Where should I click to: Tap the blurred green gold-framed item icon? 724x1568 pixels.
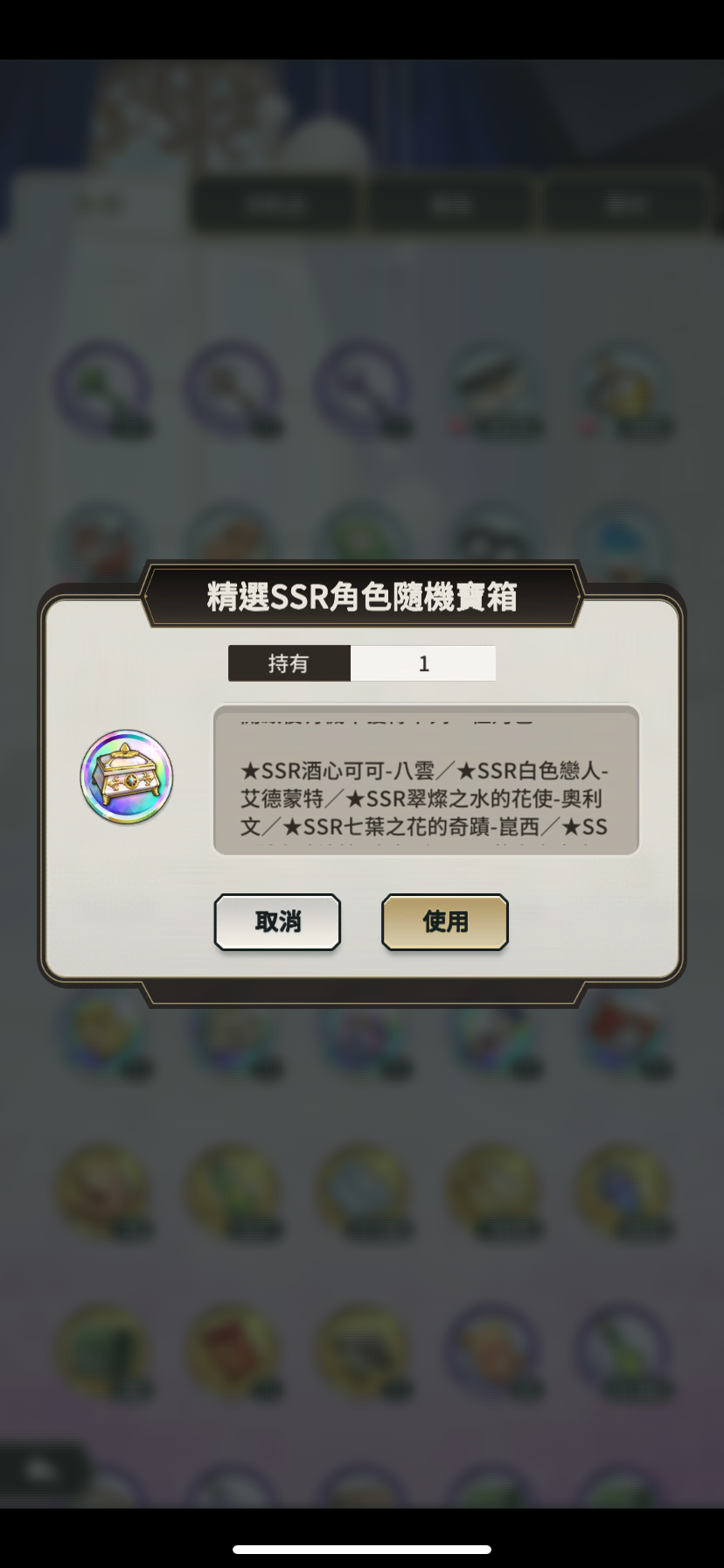pos(101,1348)
